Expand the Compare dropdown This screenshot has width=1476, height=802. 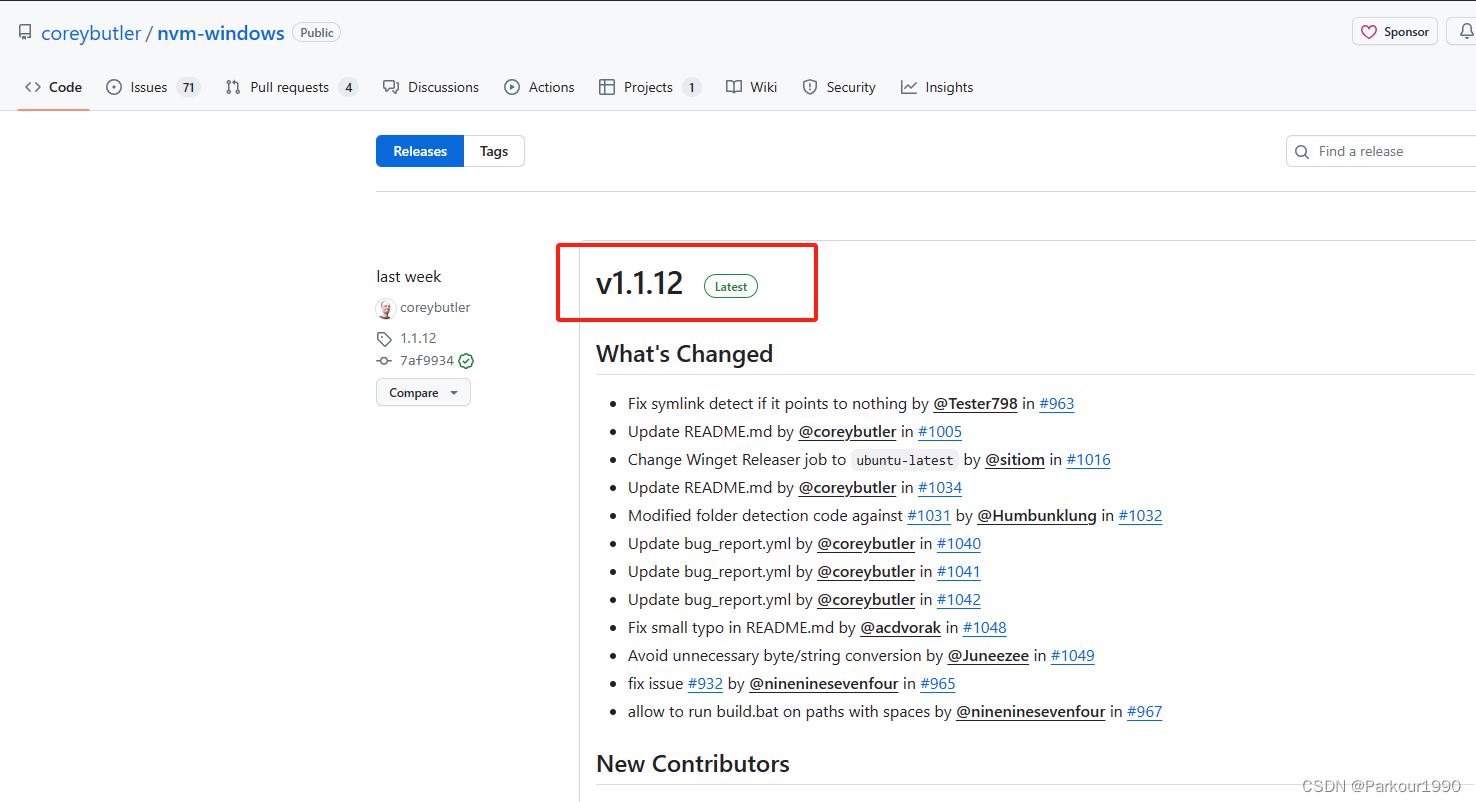[423, 393]
